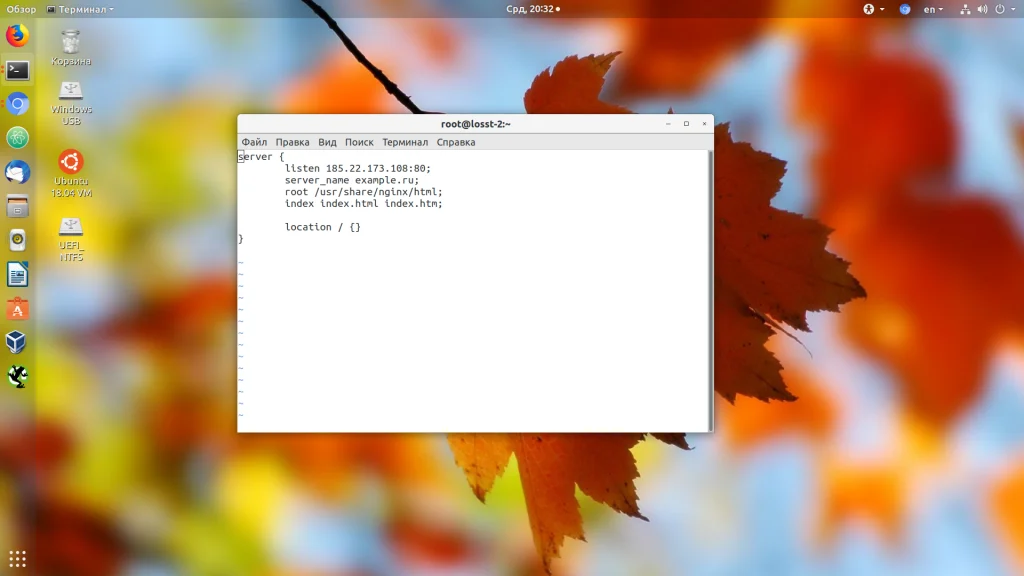Click the terminal vertical scrollbar
This screenshot has height=576, width=1024.
tap(711, 291)
